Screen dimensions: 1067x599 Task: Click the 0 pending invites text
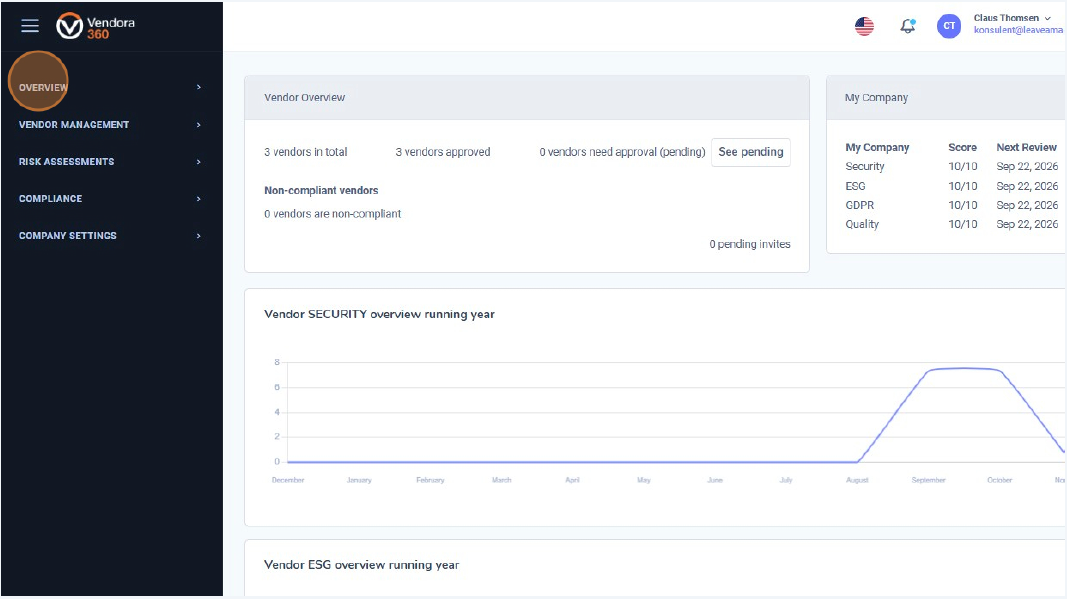[x=750, y=243]
